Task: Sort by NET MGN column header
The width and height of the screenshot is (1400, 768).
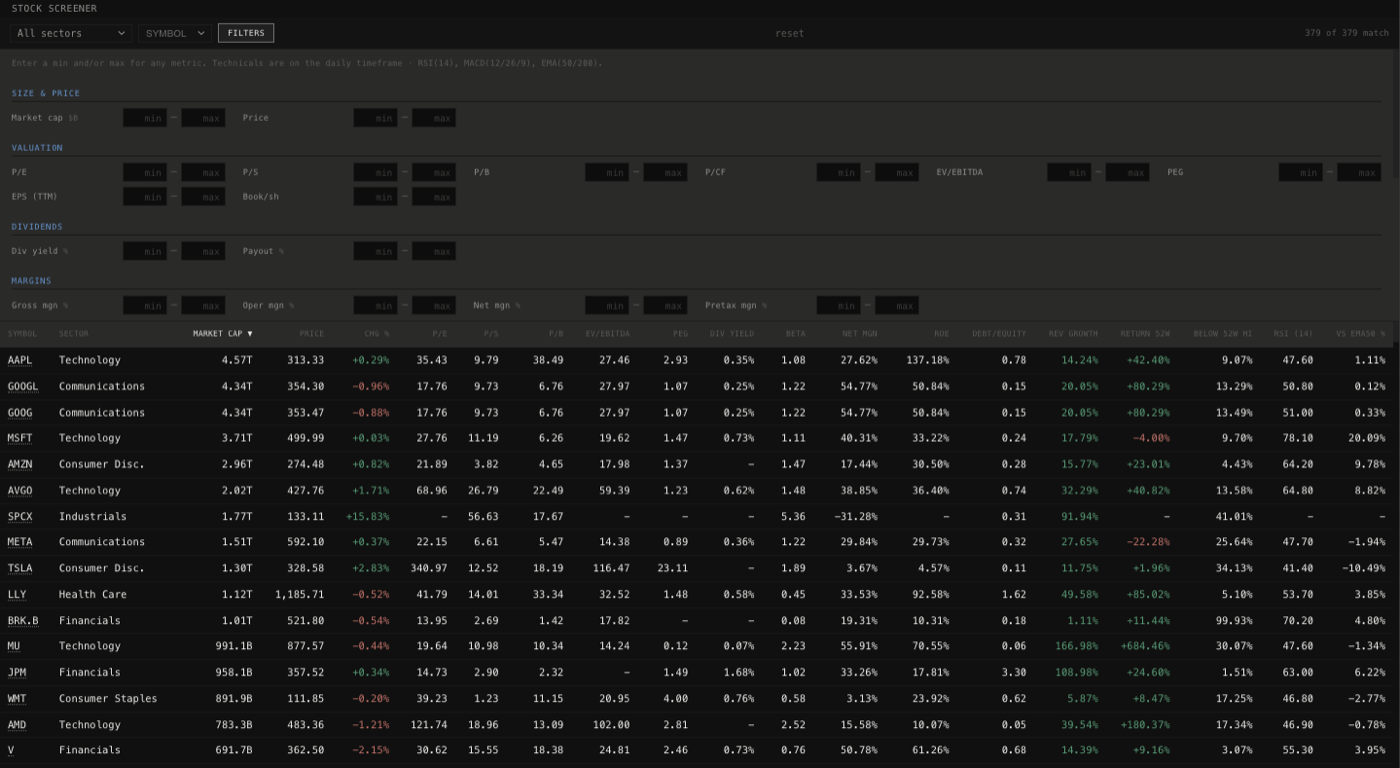Action: click(x=860, y=334)
